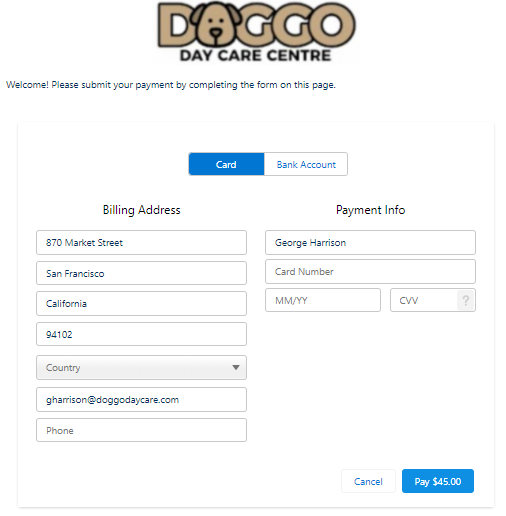
Task: Open the Country dropdown arrow
Action: [236, 367]
